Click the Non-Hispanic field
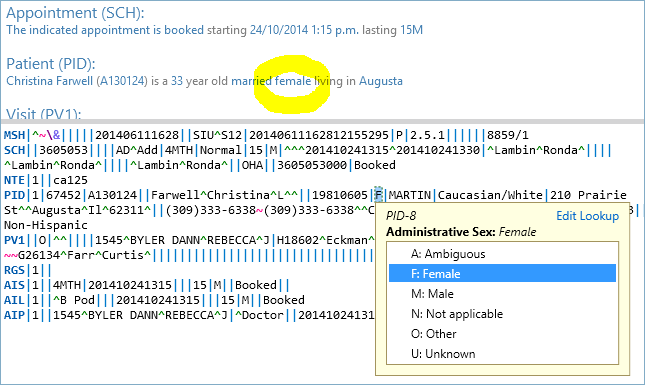This screenshot has height=385, width=645. pyautogui.click(x=46, y=225)
